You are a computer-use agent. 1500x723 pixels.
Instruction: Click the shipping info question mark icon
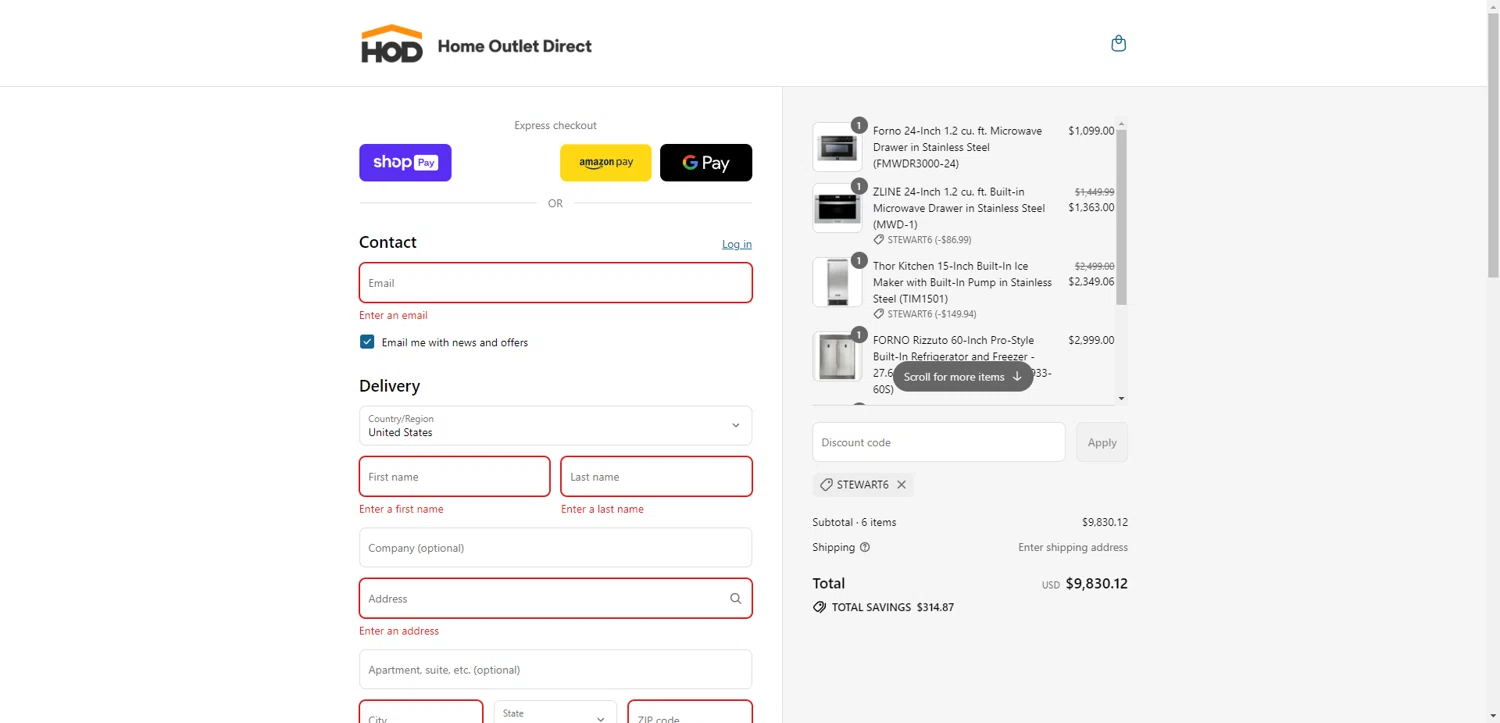pos(865,547)
